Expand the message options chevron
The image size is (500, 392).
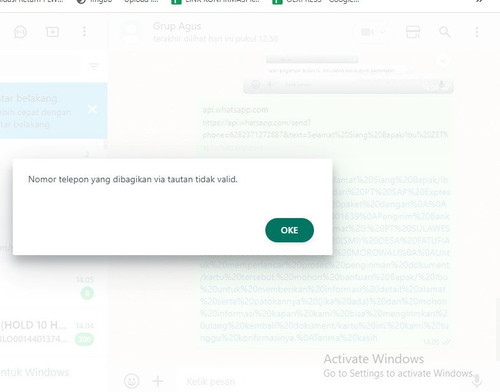tap(443, 61)
